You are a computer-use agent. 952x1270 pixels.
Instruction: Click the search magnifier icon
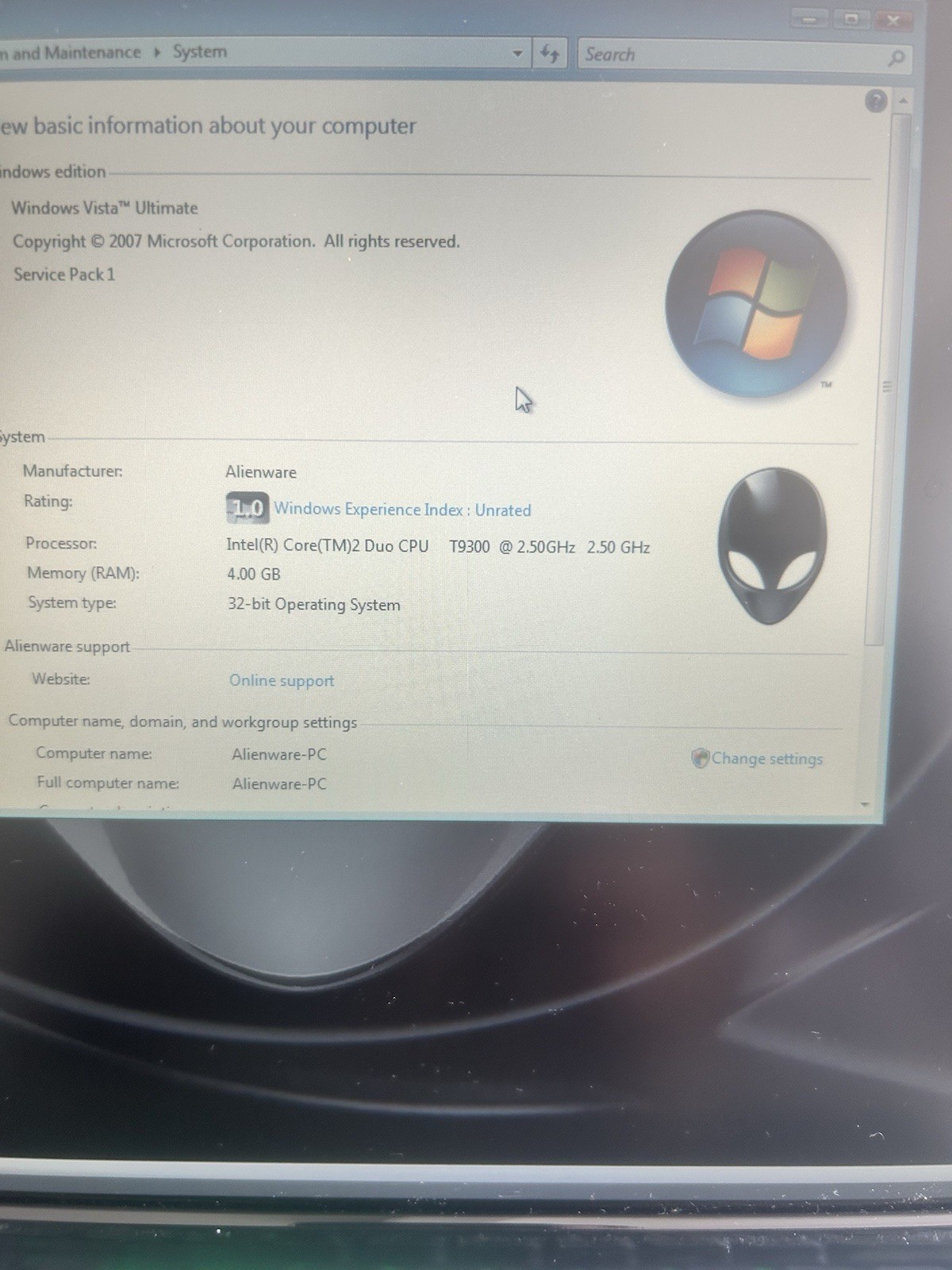coord(896,58)
